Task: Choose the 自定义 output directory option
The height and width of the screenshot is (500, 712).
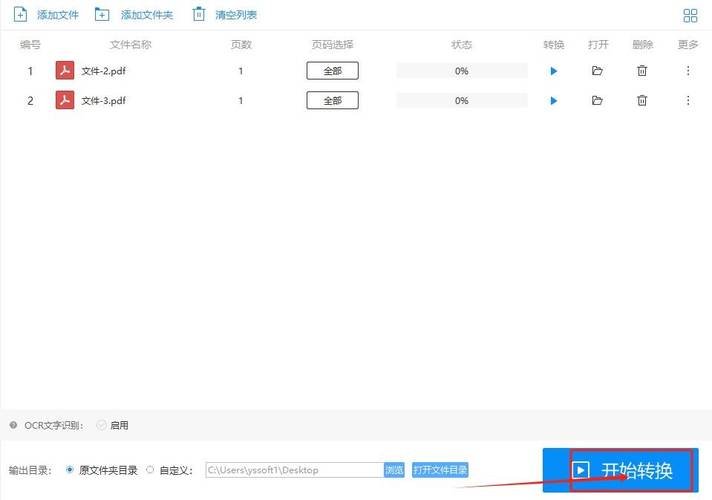Action: point(150,470)
